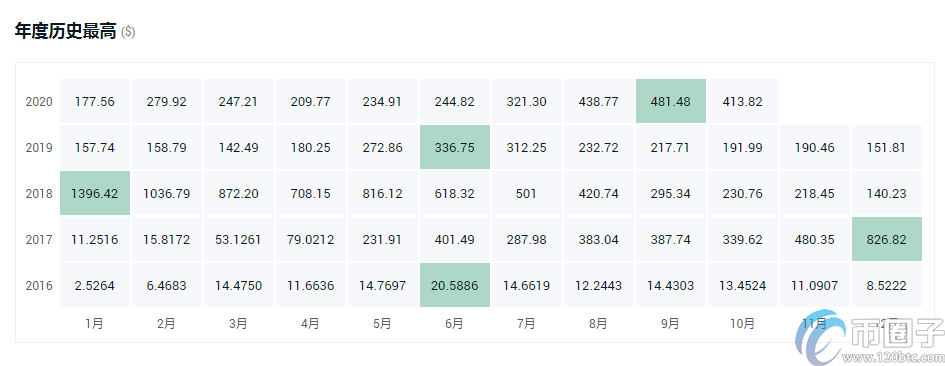Click the 币圈子 watermark logo
The image size is (945, 366).
coord(868,338)
